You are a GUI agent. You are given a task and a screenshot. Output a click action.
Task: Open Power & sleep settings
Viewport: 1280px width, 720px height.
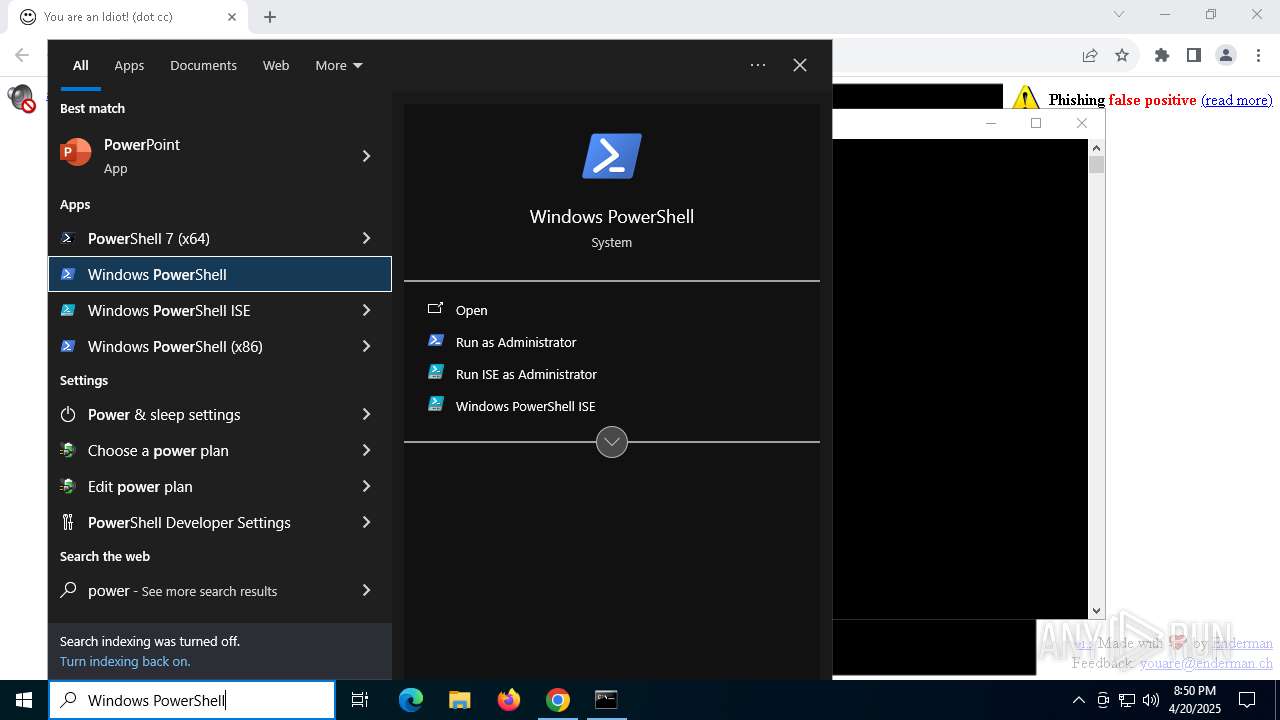point(220,414)
